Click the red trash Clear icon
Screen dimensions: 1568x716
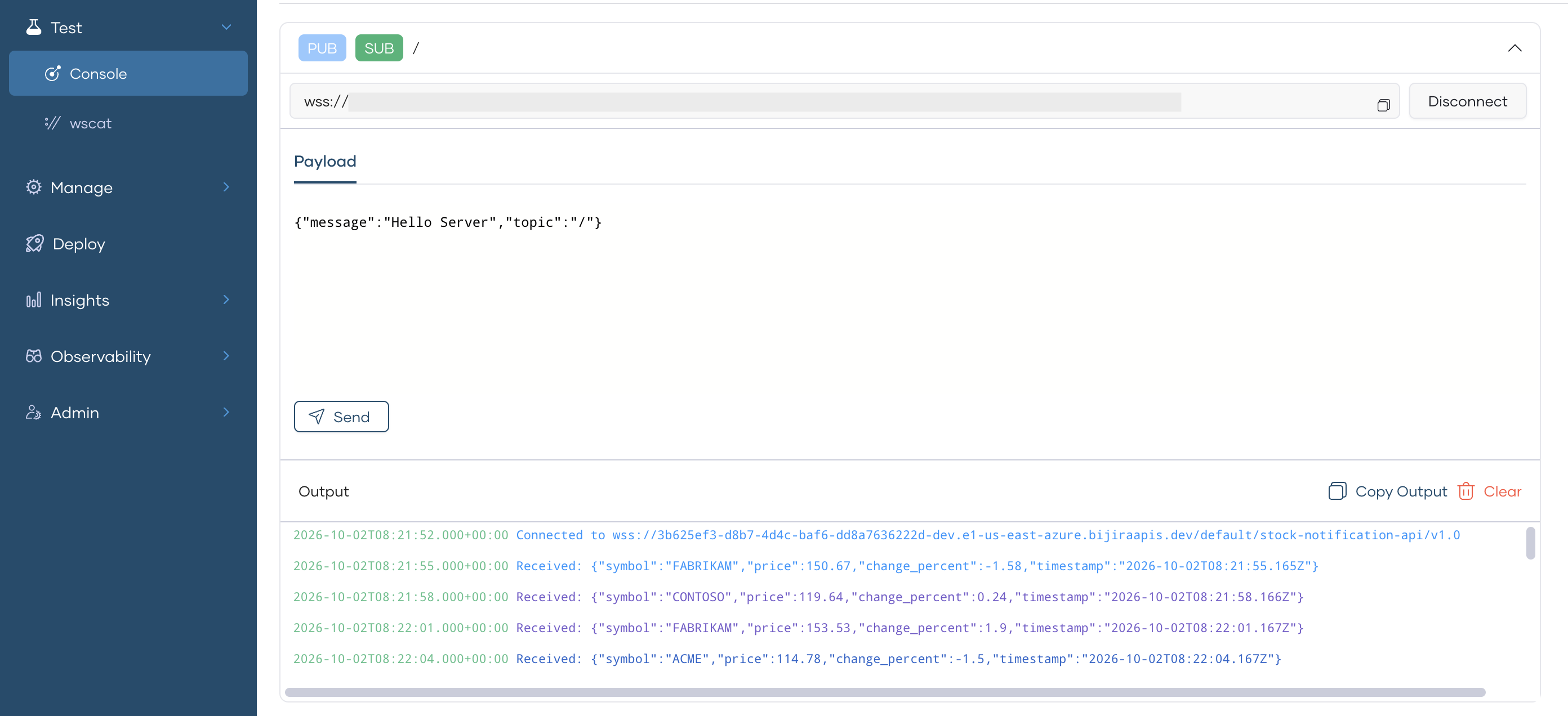click(x=1465, y=491)
